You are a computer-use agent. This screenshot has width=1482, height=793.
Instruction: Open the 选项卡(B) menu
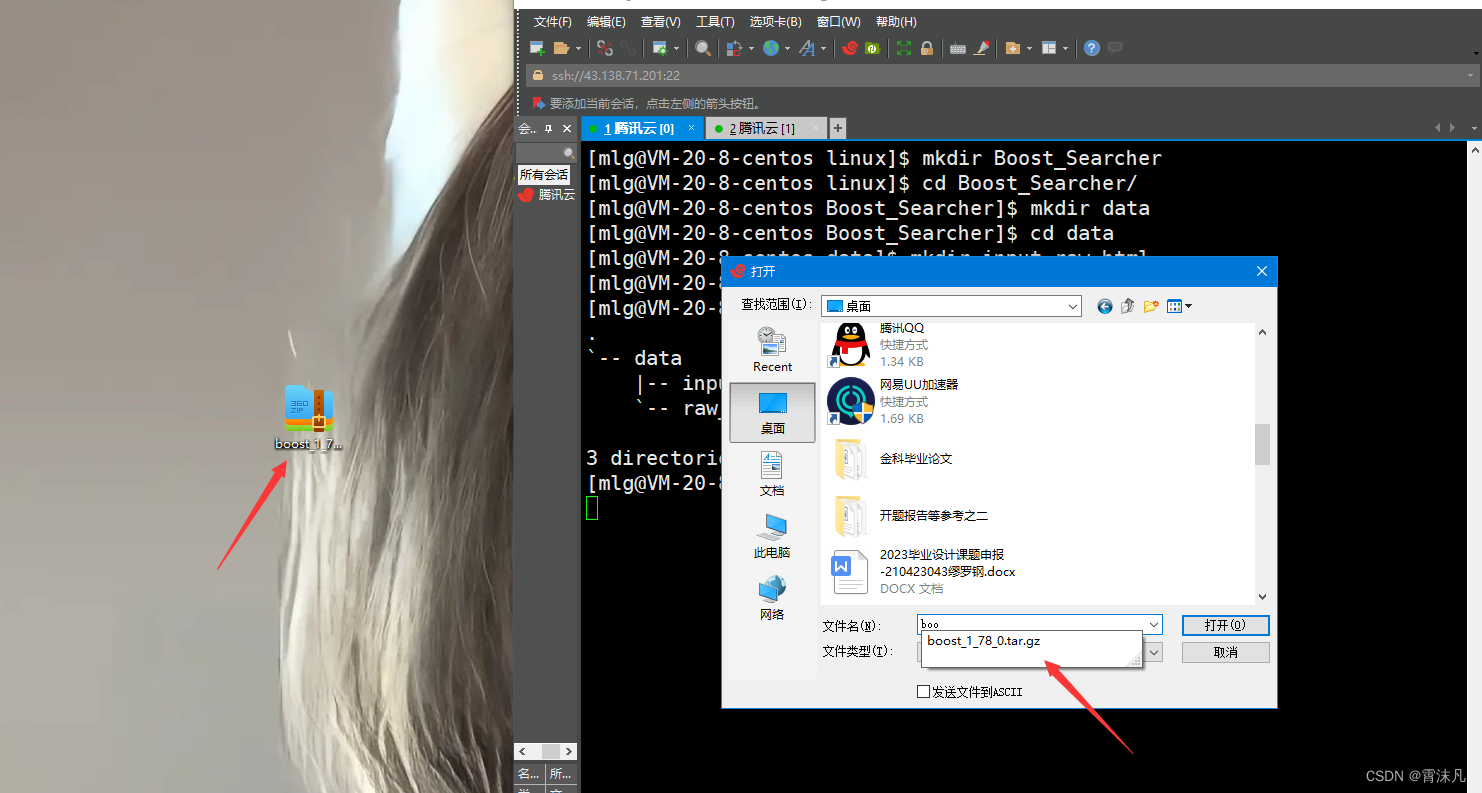coord(776,22)
